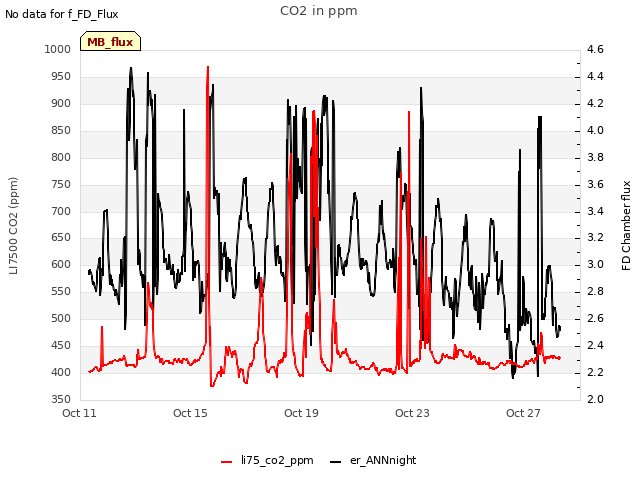
Task: Click the 3.2 right axis tick label
Action: click(x=595, y=238)
